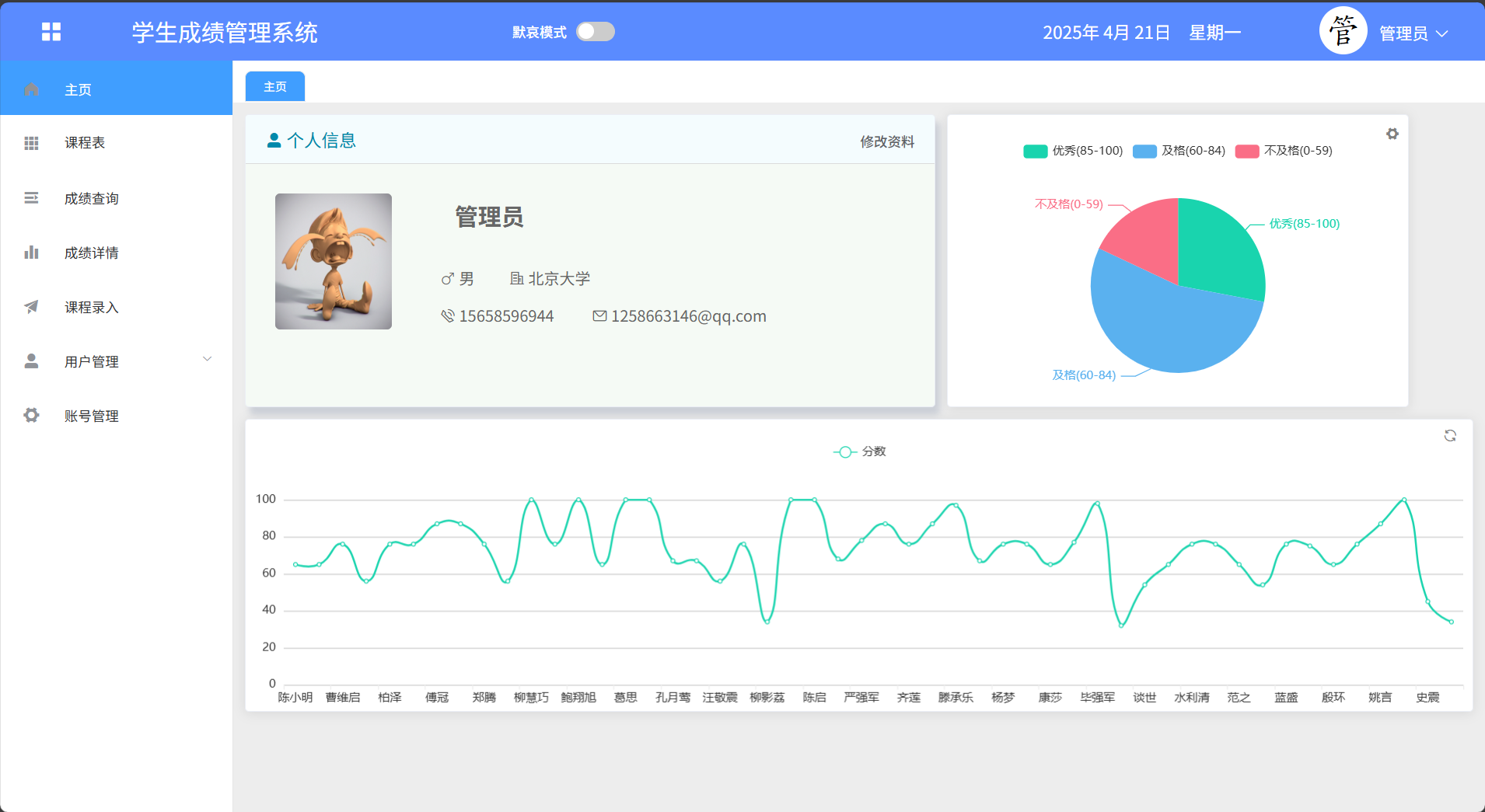Switch to the 主页 tab

(x=275, y=87)
